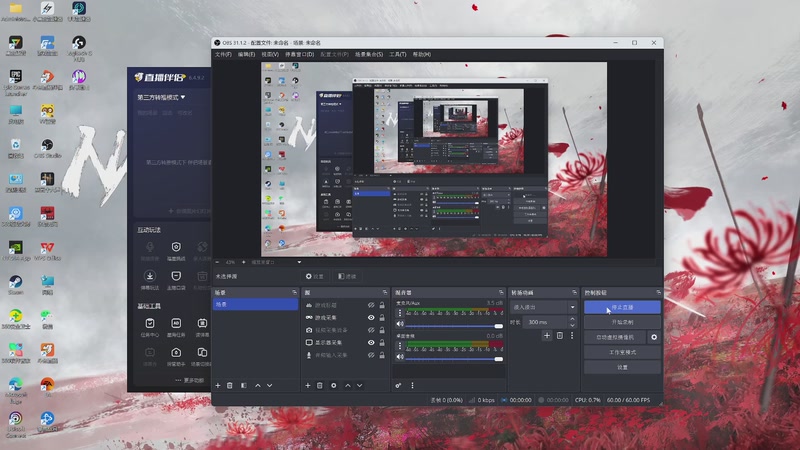This screenshot has width=800, height=450.
Task: Pop out the Scenes dock panel
Action: point(294,292)
